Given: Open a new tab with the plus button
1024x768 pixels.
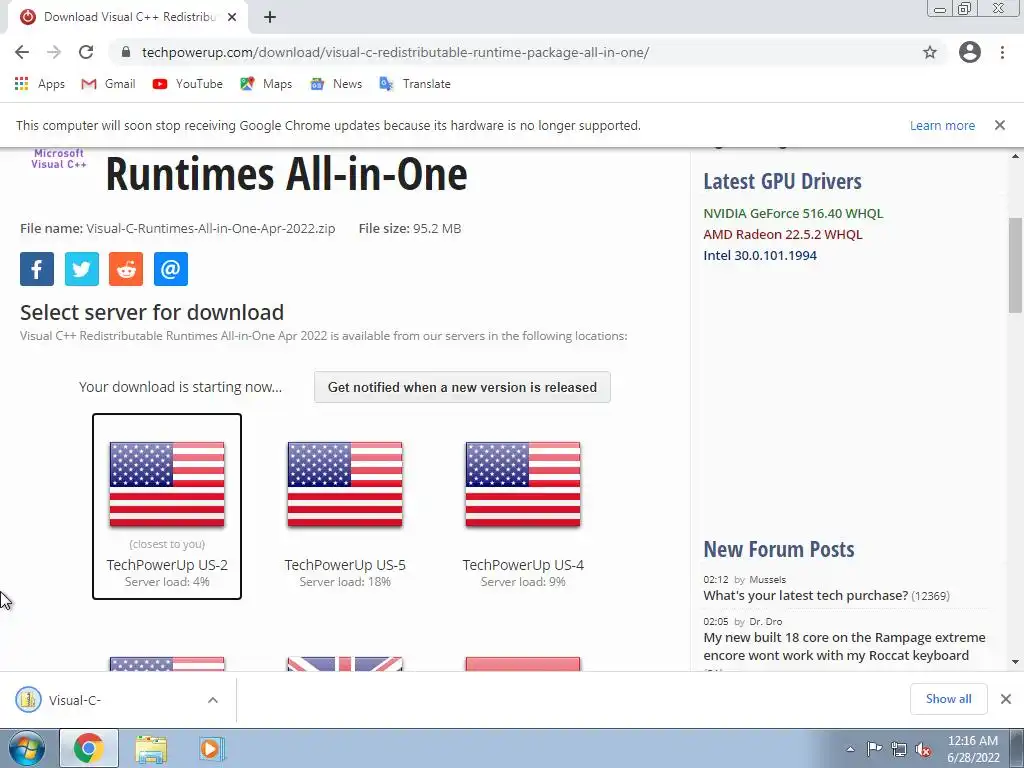Looking at the screenshot, I should pos(270,17).
